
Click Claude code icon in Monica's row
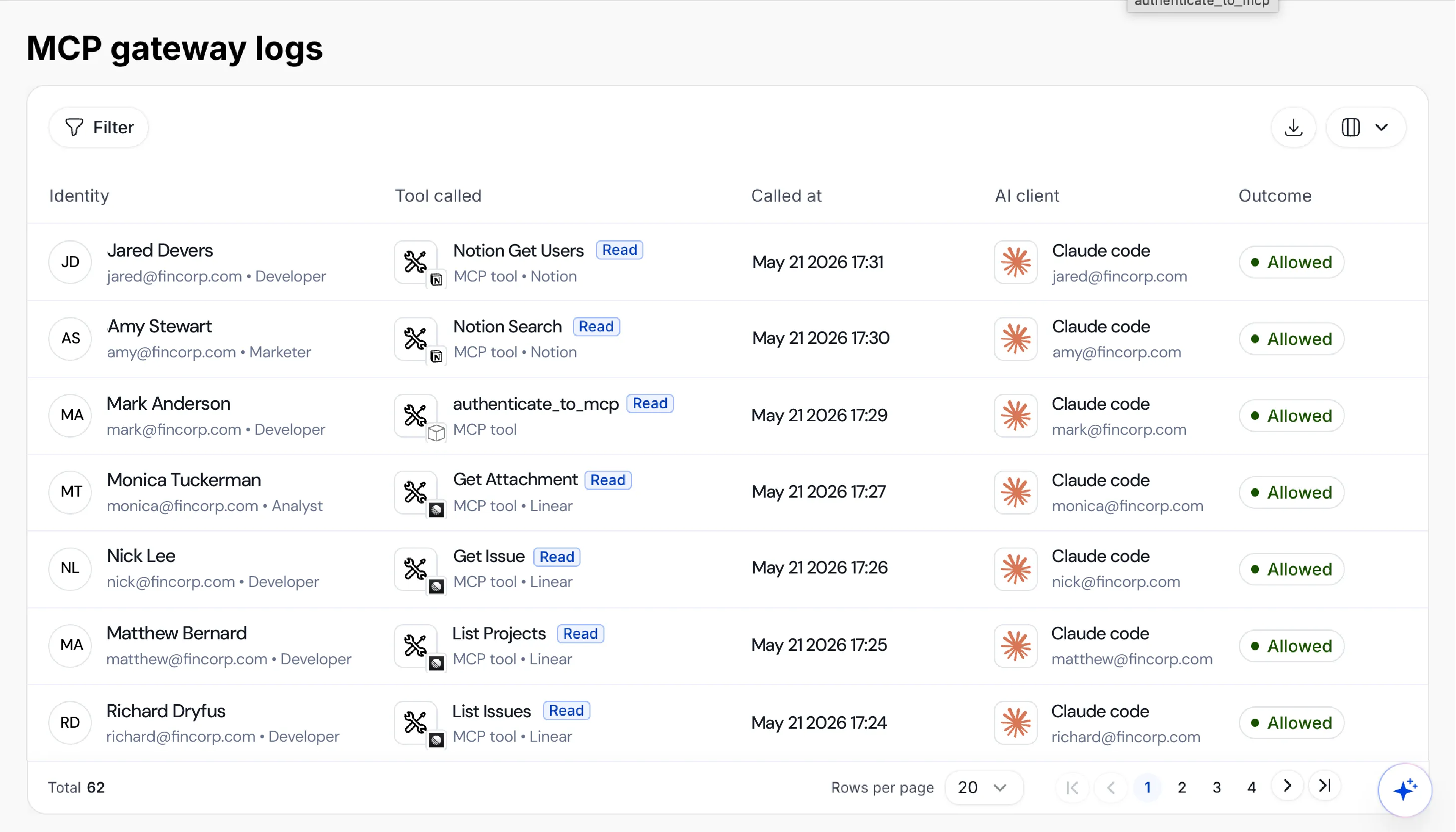pos(1016,492)
